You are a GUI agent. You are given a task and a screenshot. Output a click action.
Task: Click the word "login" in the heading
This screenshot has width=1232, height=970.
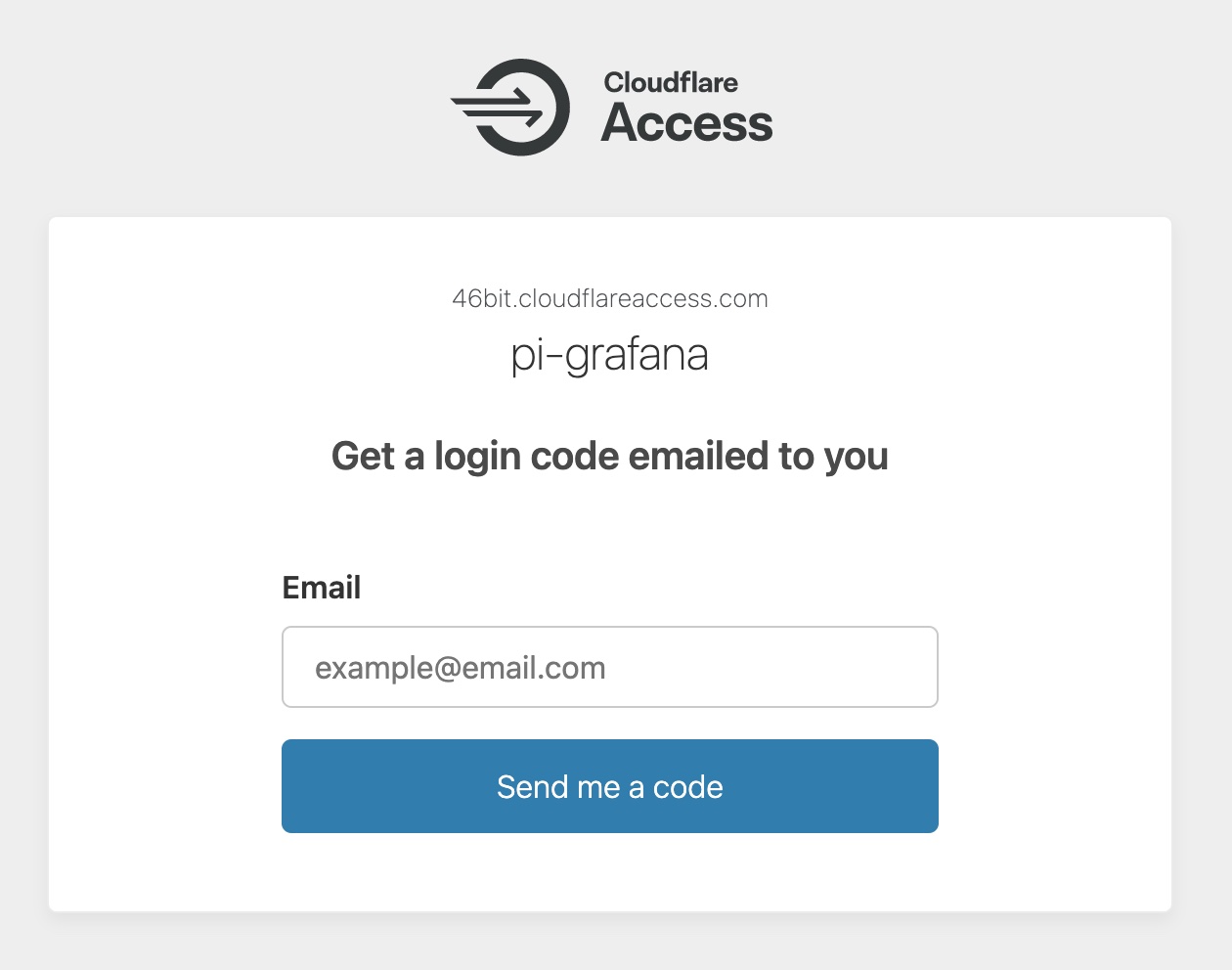[x=478, y=458]
